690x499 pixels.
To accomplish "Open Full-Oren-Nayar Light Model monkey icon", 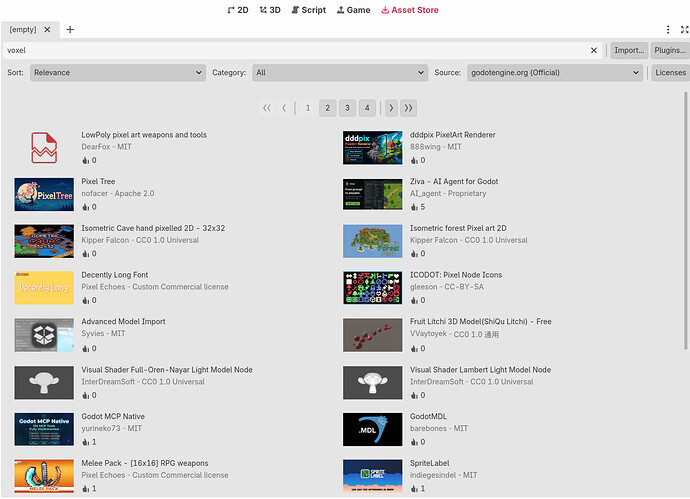I will point(44,383).
